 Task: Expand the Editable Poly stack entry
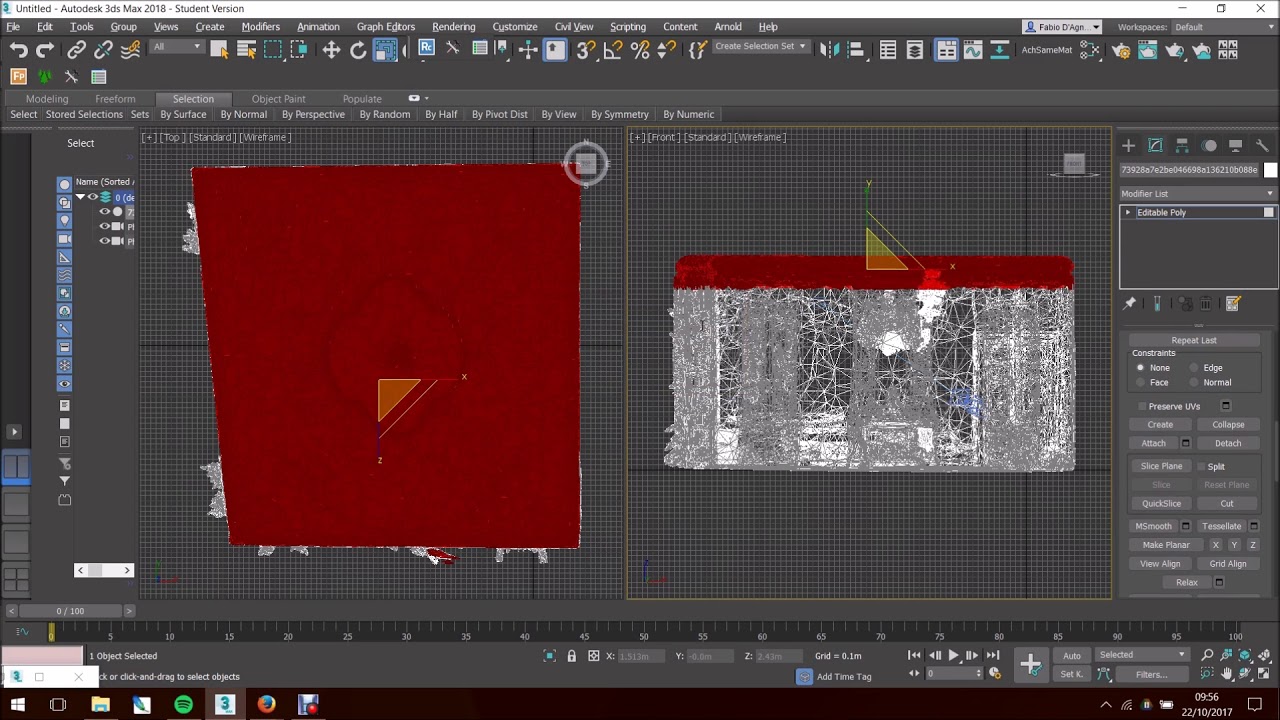point(1128,213)
